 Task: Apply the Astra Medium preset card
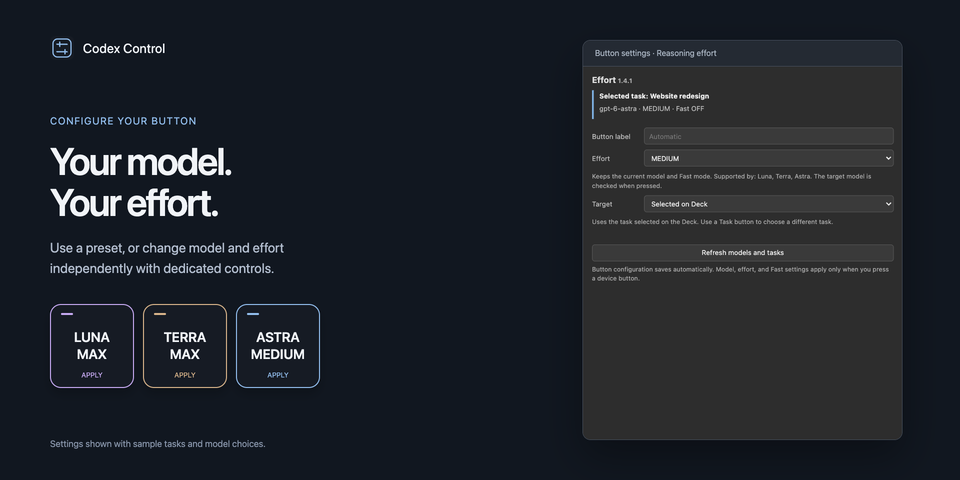[x=278, y=346]
